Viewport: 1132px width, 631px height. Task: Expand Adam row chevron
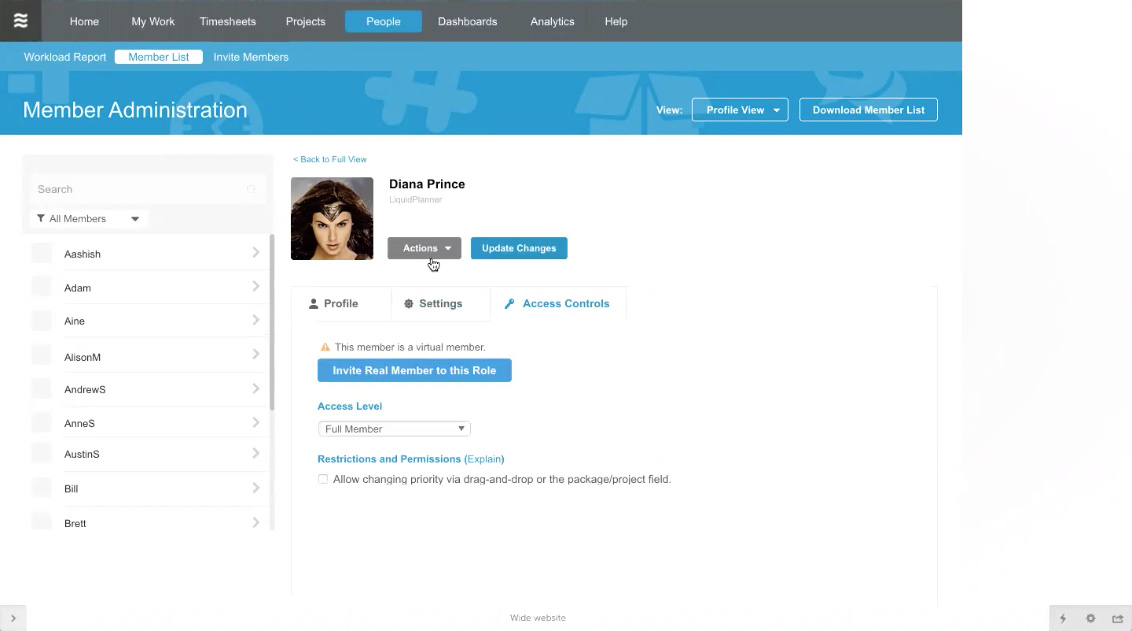tap(256, 287)
